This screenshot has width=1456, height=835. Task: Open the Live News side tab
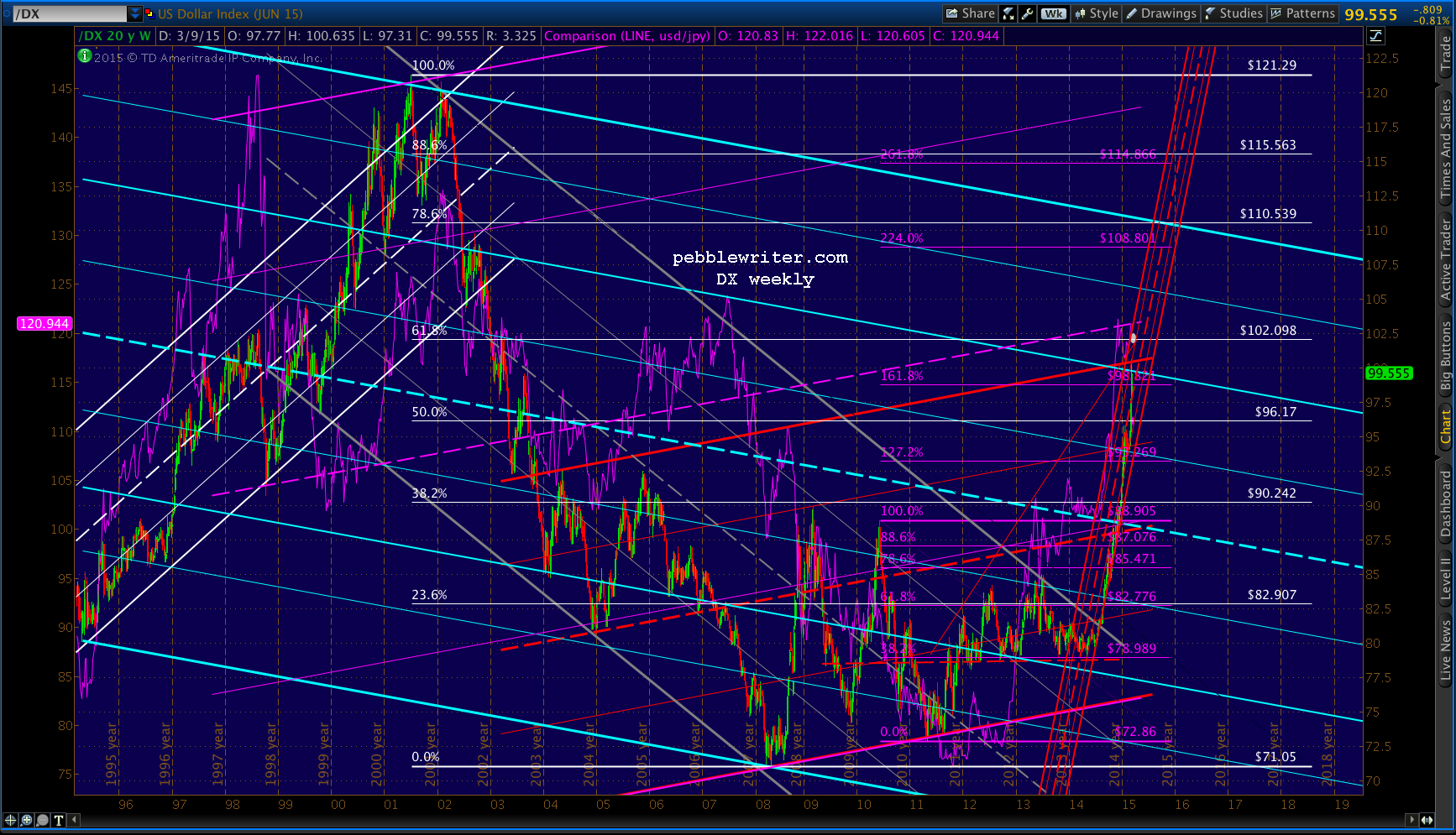tap(1445, 650)
